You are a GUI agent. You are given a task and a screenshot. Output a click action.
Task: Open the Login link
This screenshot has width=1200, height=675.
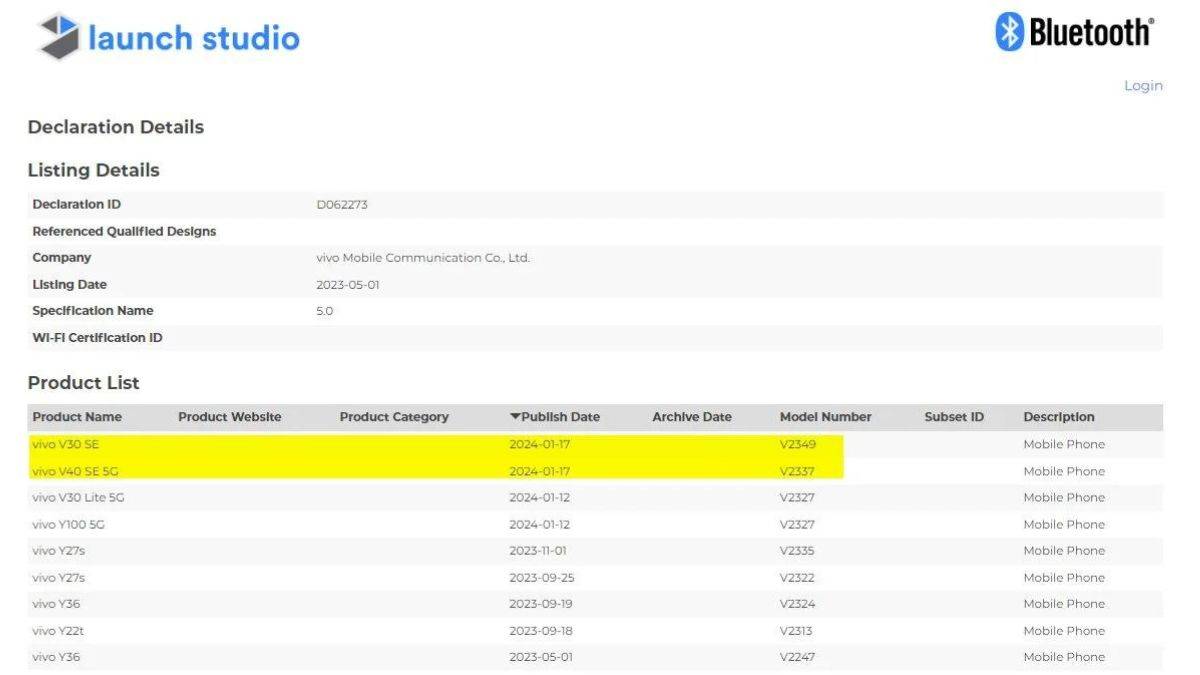[1143, 86]
